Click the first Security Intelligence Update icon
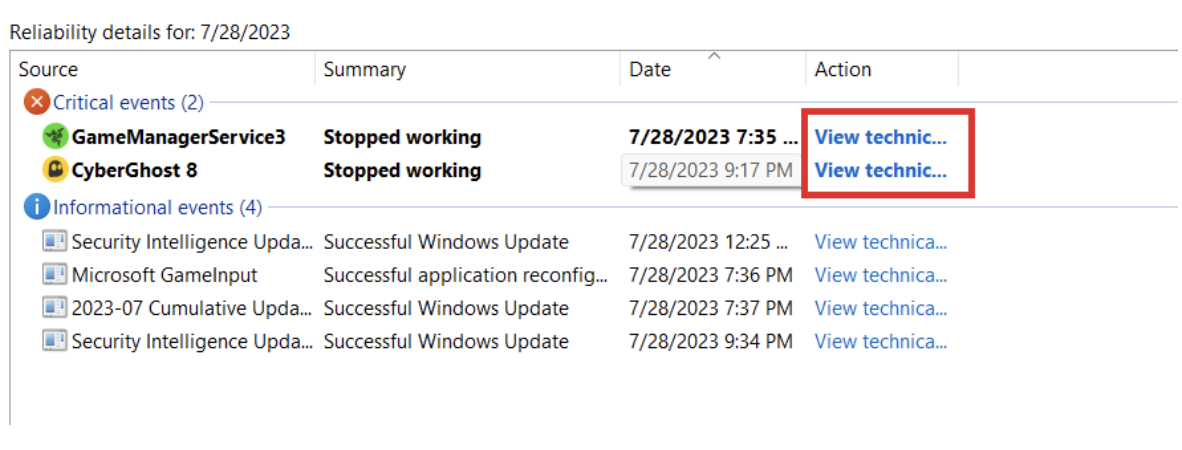The width and height of the screenshot is (1182, 450). coord(55,242)
